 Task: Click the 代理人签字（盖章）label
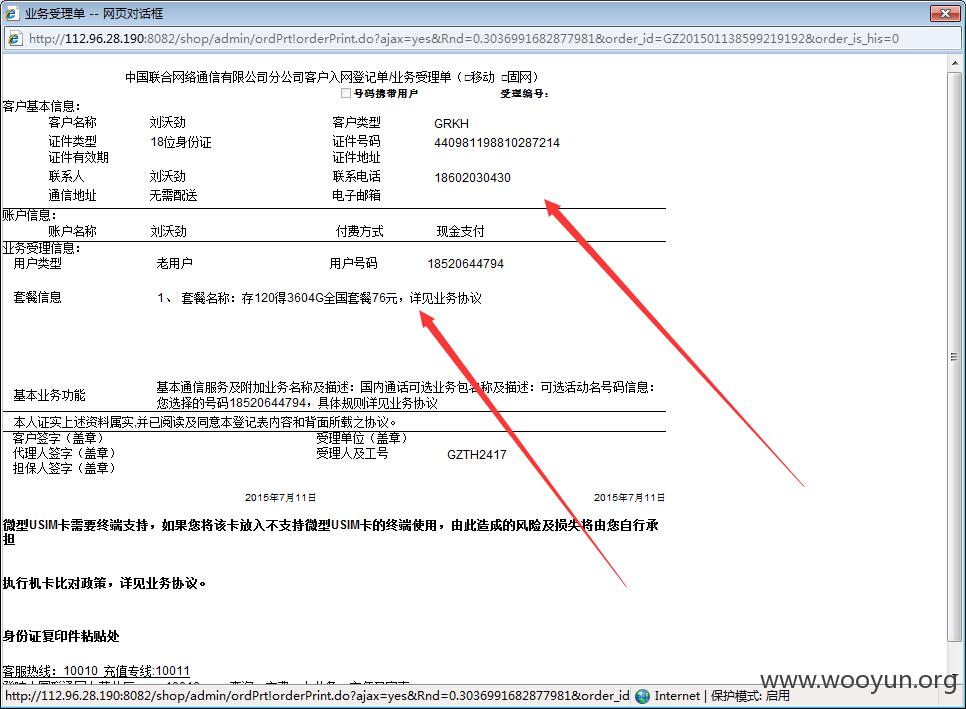click(64, 453)
